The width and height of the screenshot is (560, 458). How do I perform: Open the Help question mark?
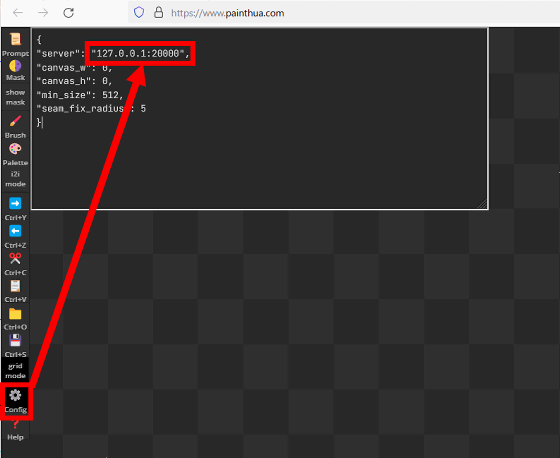[x=15, y=430]
